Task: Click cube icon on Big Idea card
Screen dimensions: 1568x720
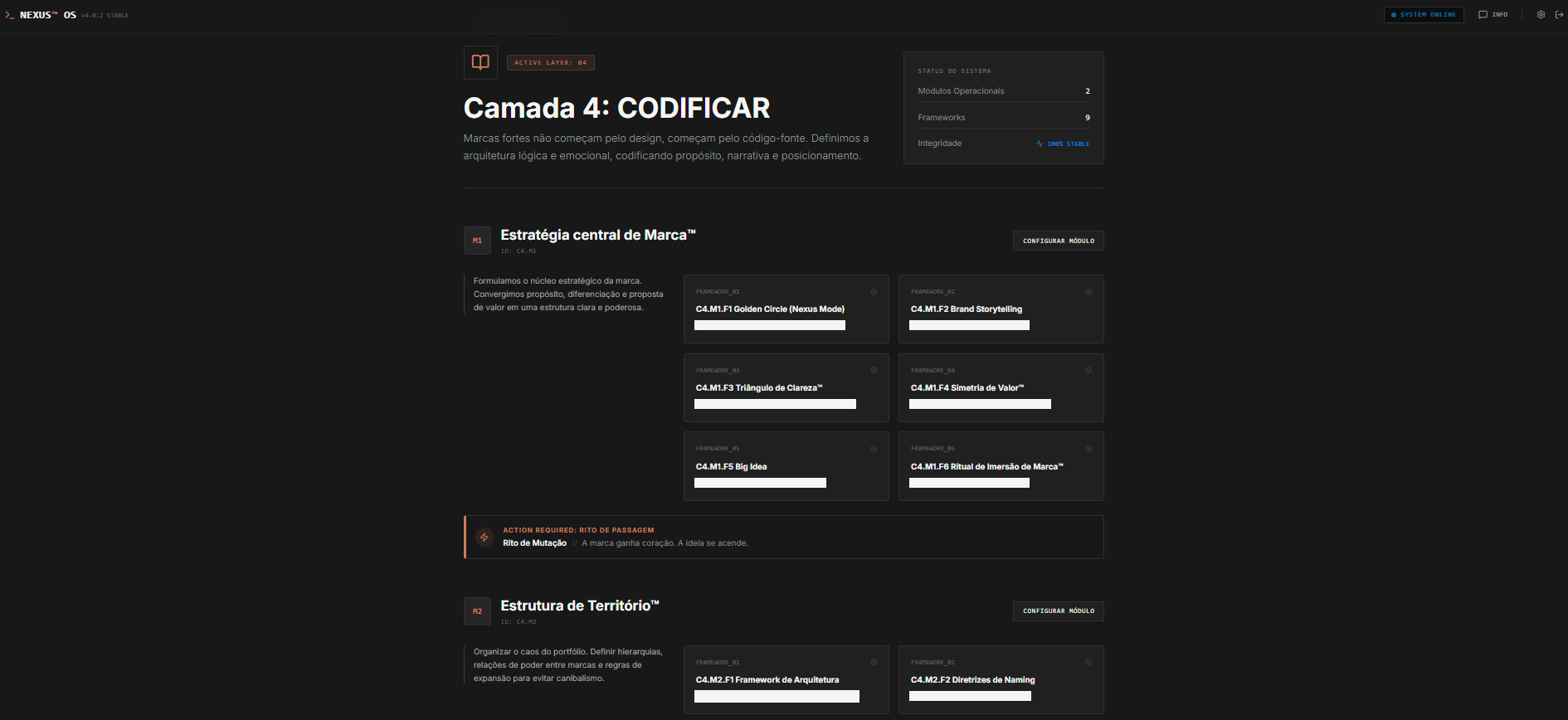Action: (x=874, y=449)
